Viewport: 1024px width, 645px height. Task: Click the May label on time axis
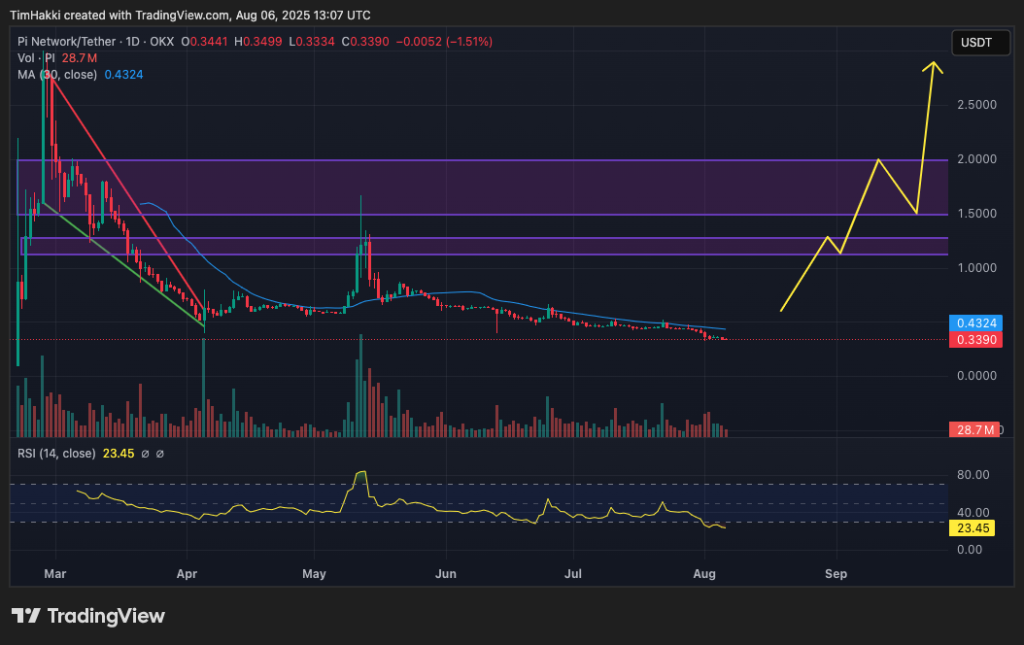point(315,574)
